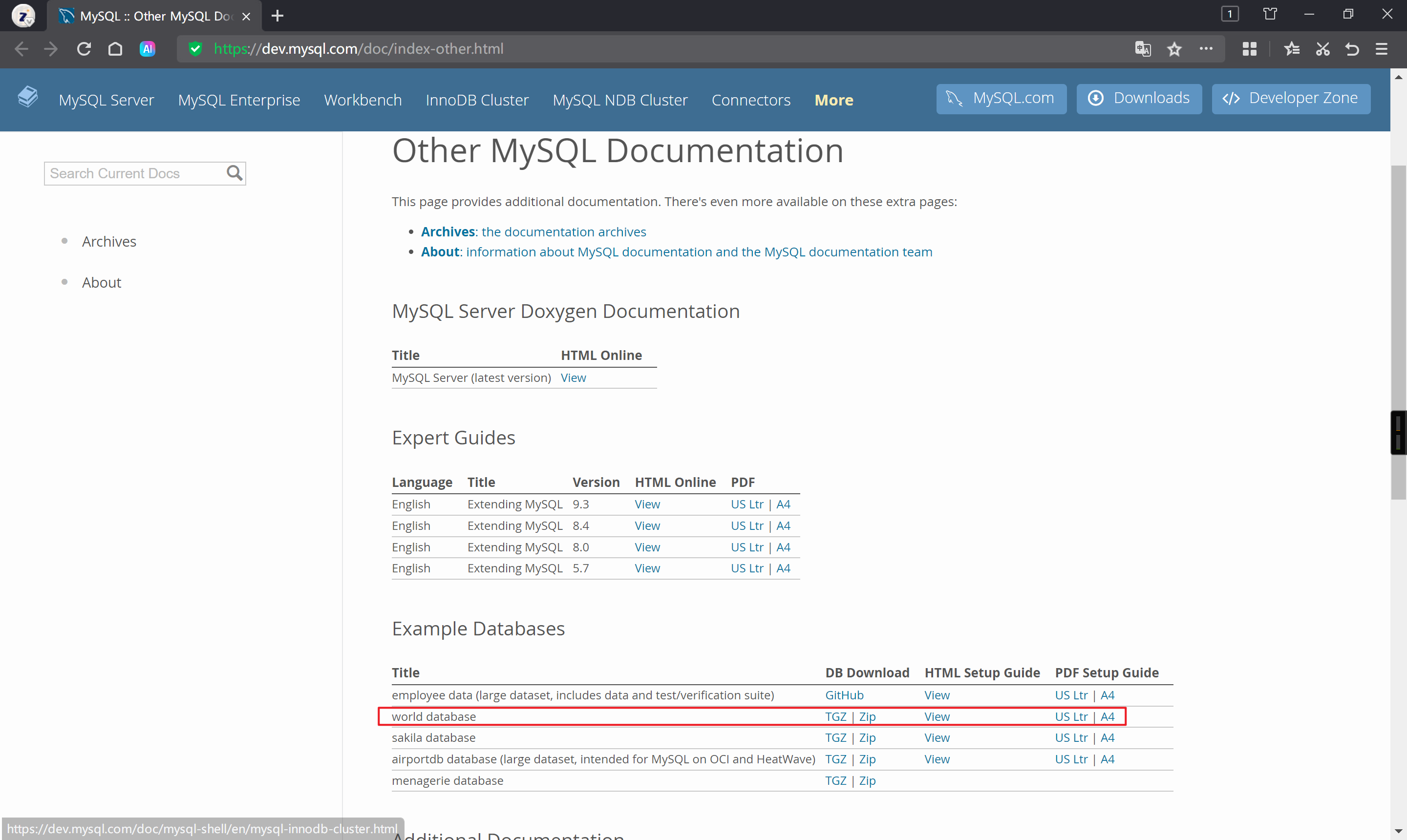Open the AI assistant icon
Screen dimensions: 1407x840
point(147,49)
